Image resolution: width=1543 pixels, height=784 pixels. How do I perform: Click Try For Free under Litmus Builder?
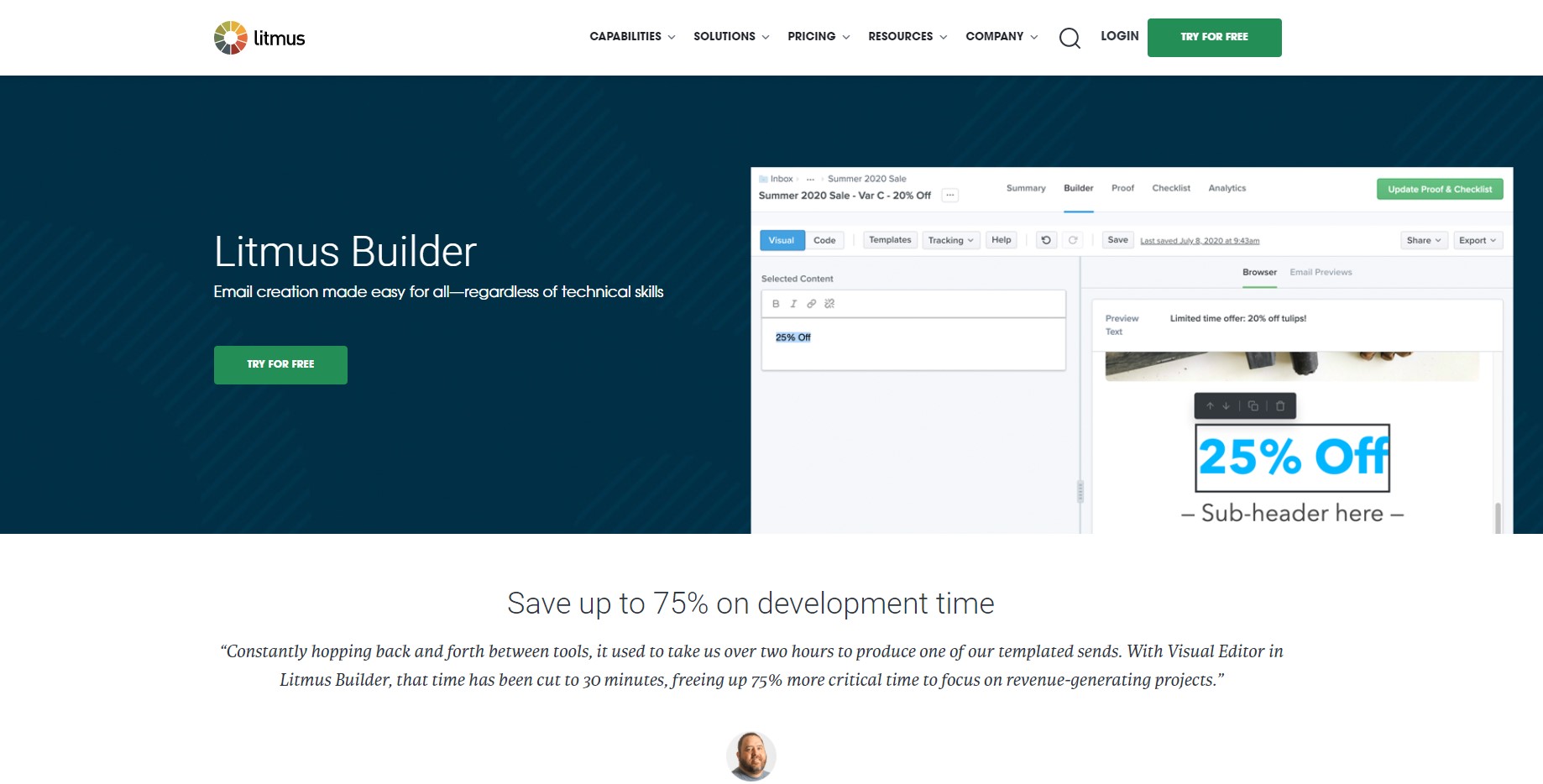tap(280, 365)
